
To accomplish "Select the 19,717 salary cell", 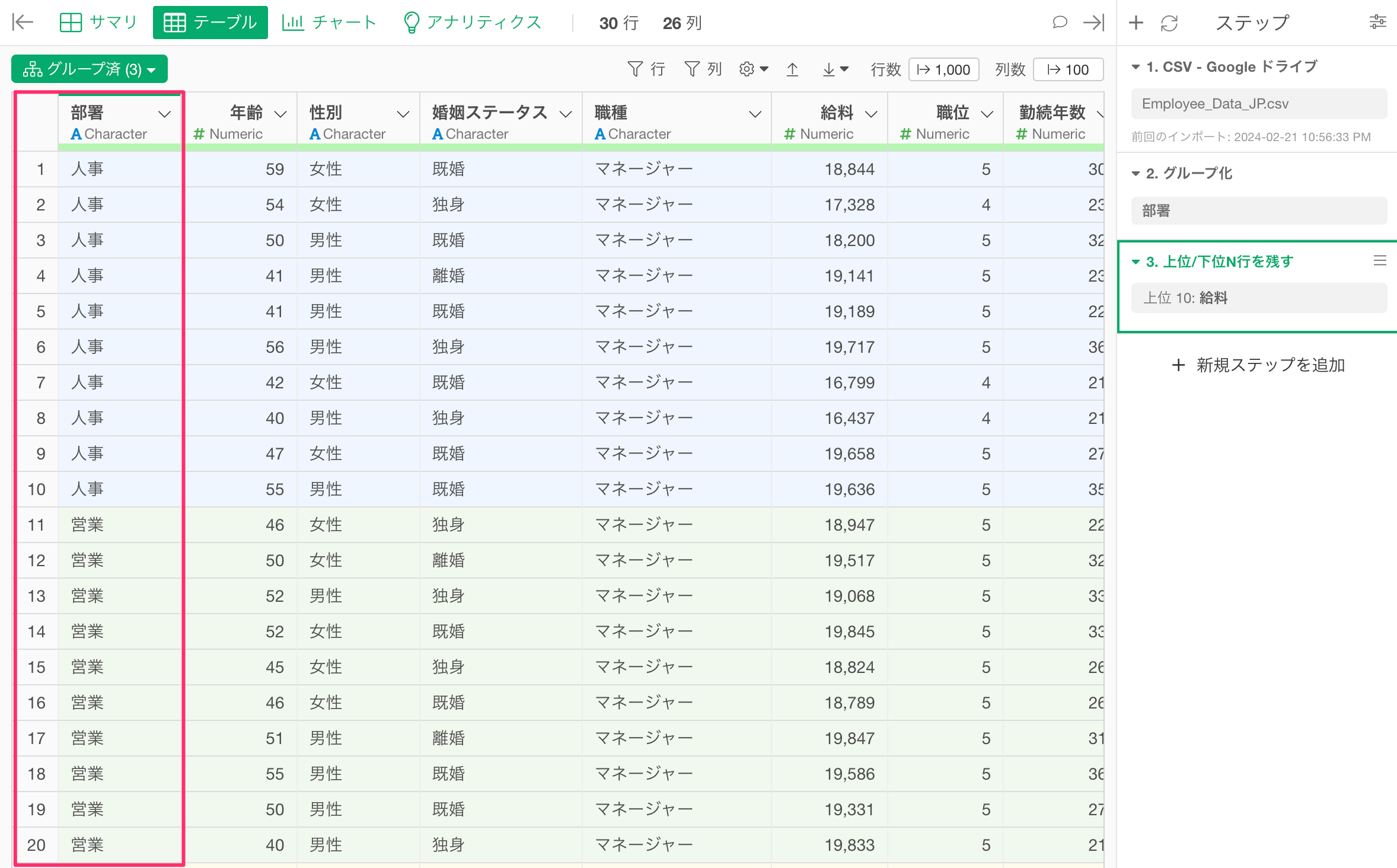I will pos(830,347).
